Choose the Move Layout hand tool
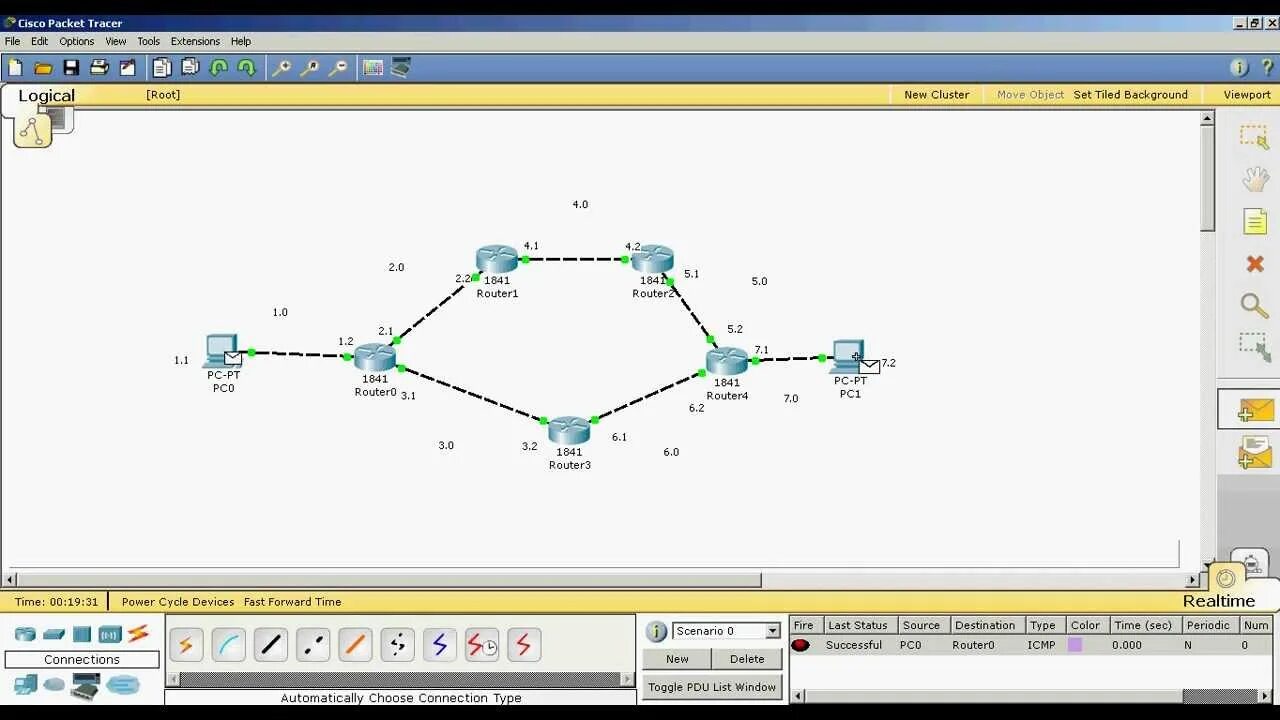This screenshot has height=720, width=1280. coord(1255,179)
